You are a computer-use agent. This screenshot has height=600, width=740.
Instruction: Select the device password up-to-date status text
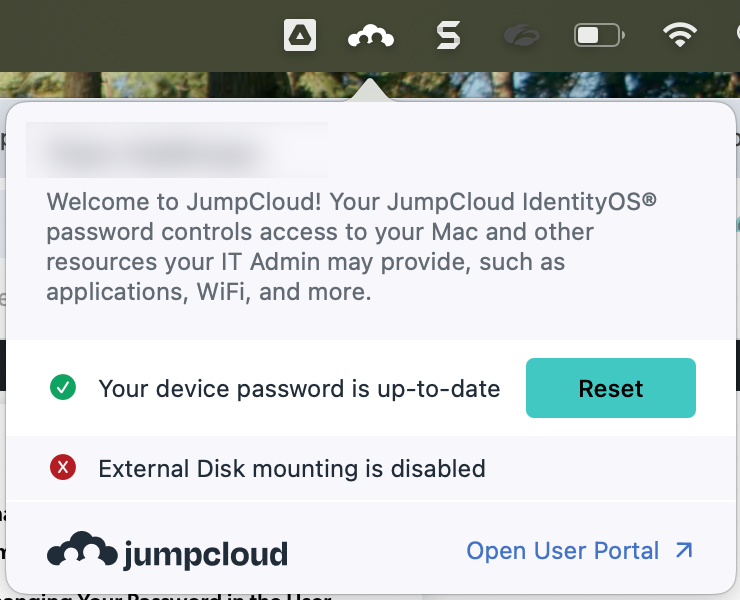point(299,388)
